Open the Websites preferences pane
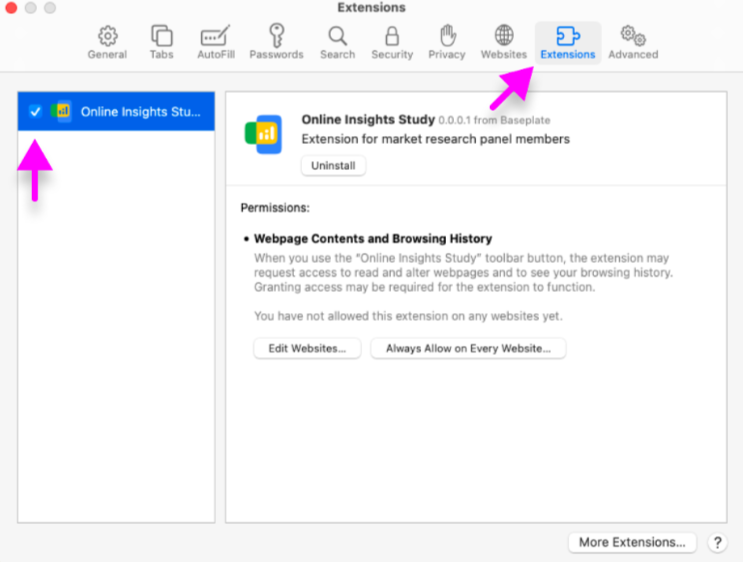This screenshot has height=562, width=743. [x=504, y=43]
